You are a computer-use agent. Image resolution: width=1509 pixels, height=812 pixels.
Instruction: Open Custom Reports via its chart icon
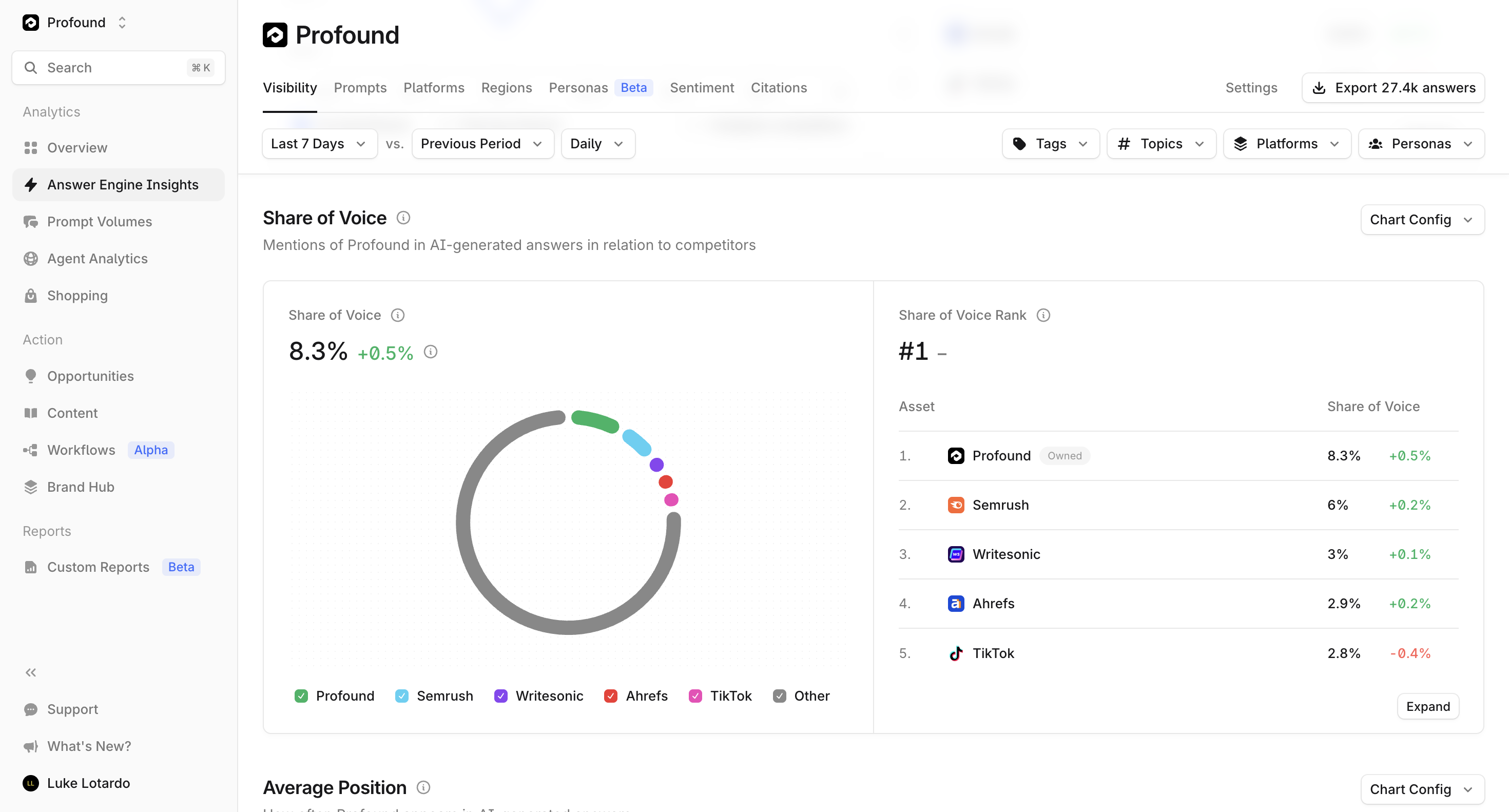(30, 567)
